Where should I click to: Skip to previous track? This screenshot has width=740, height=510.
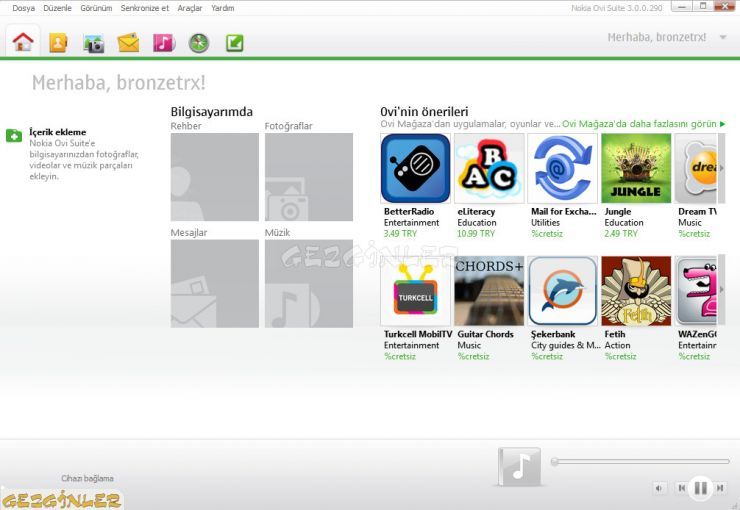681,488
